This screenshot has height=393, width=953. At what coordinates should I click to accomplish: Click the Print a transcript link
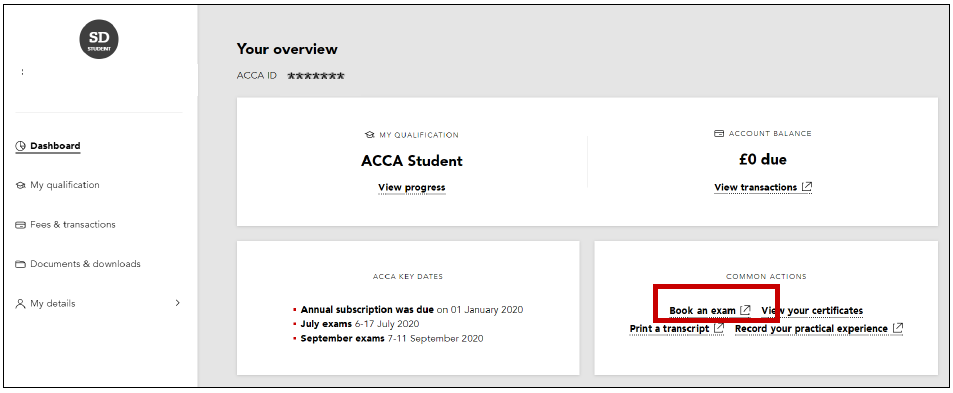point(669,328)
